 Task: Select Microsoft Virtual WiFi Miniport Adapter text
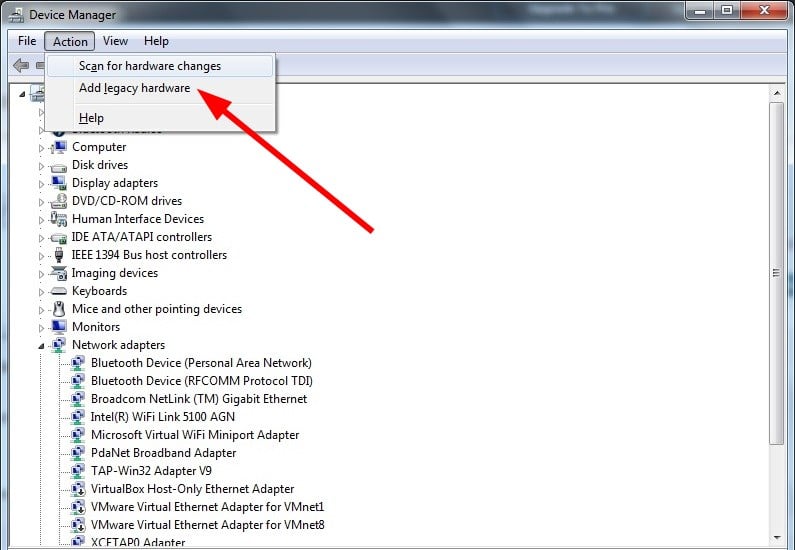[x=195, y=435]
